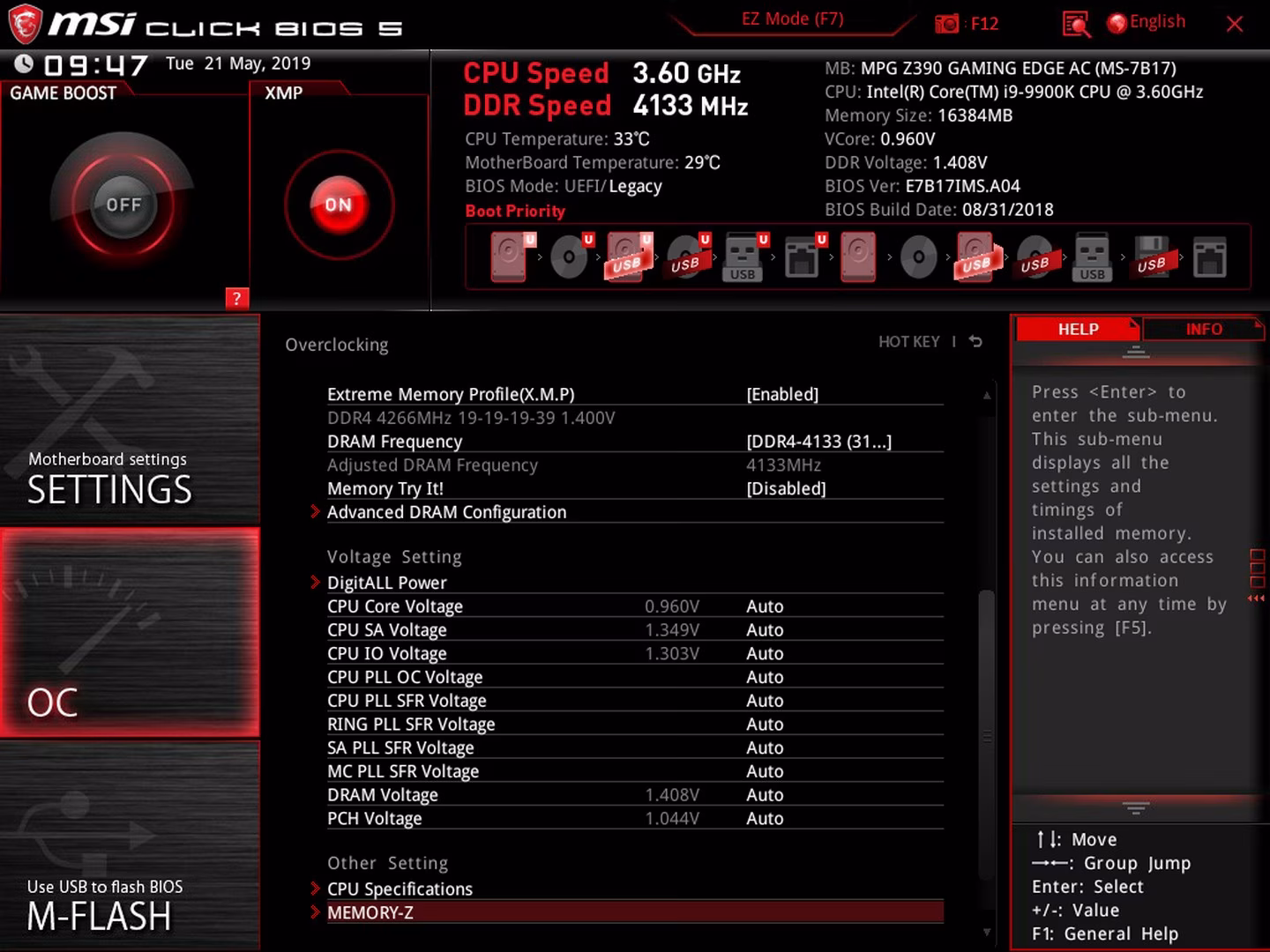Click the MSI dragon shield logo

point(25,25)
